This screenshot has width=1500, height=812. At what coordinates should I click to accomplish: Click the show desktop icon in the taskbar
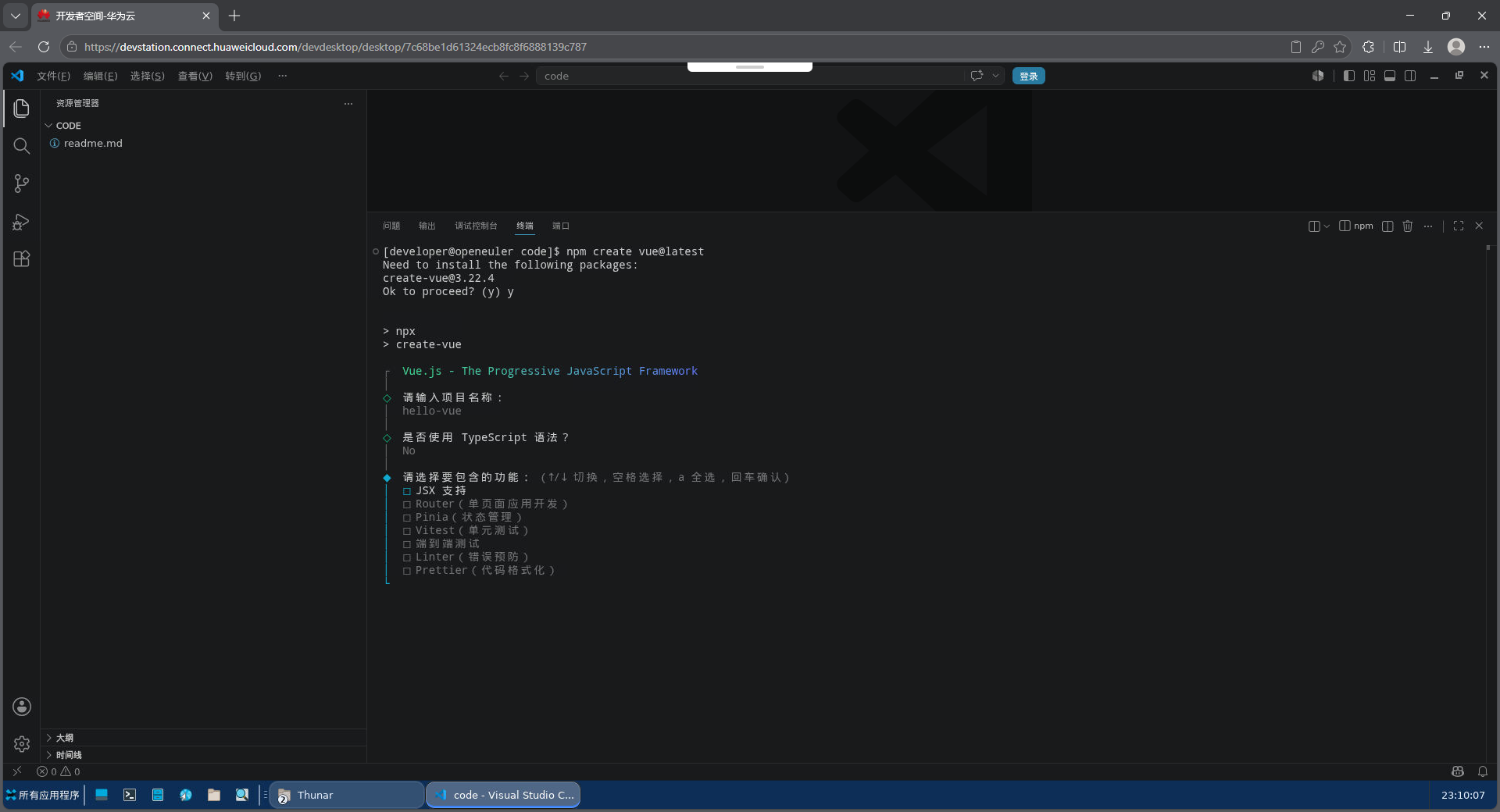102,795
